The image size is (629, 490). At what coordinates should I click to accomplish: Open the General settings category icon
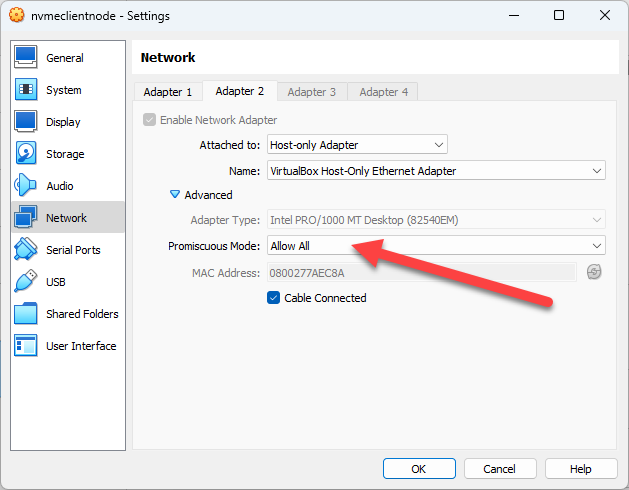pyautogui.click(x=26, y=58)
